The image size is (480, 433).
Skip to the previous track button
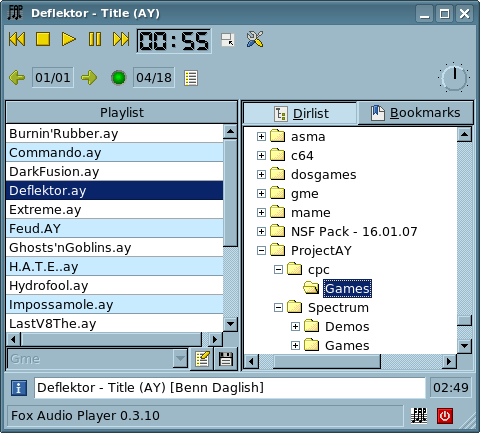tap(17, 39)
